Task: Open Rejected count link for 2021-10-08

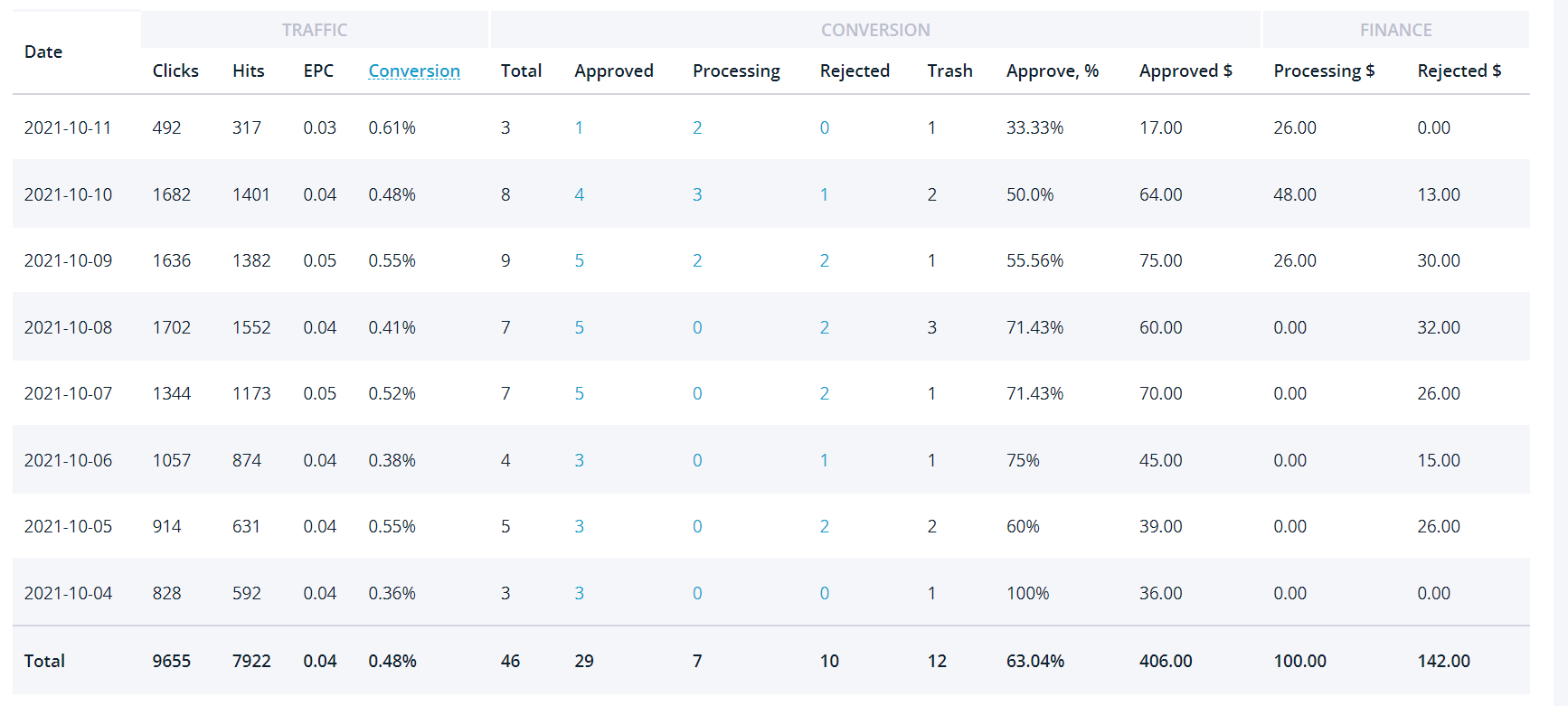Action: tap(824, 327)
